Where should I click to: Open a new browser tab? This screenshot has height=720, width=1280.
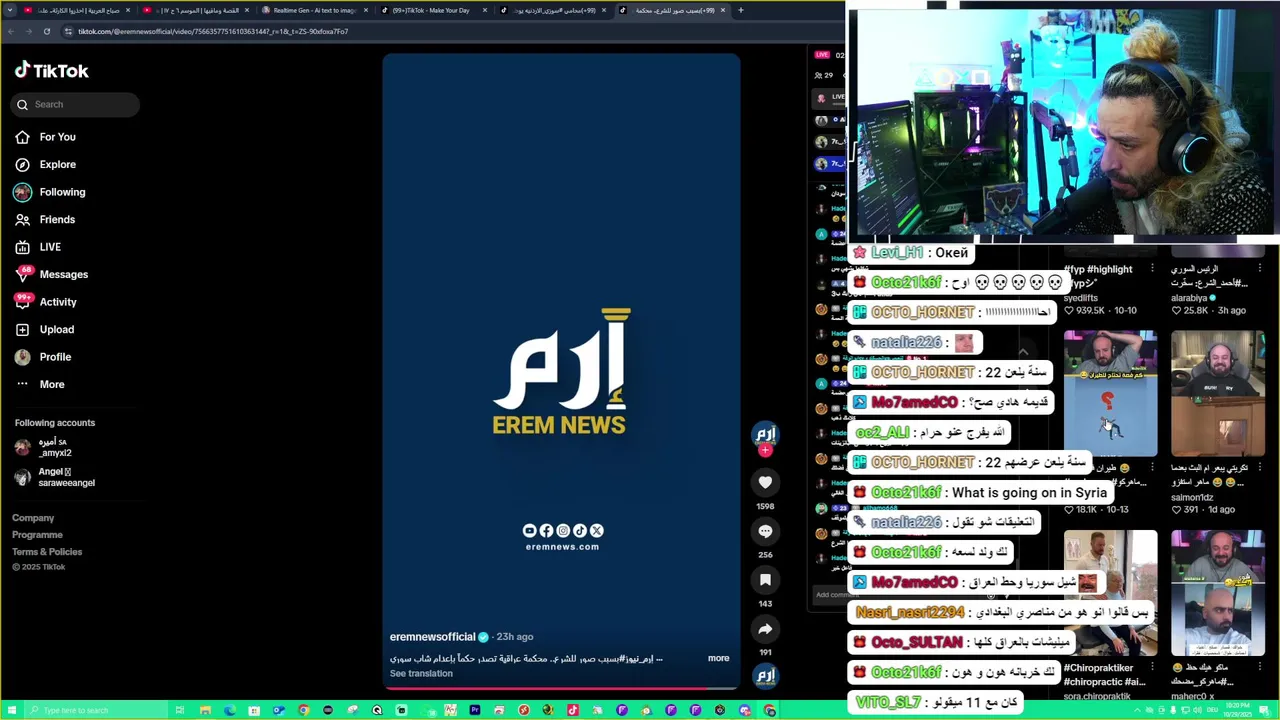(x=740, y=10)
